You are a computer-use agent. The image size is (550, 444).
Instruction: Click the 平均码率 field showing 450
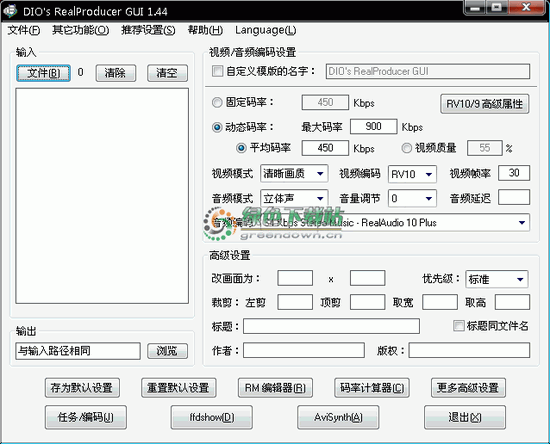325,148
